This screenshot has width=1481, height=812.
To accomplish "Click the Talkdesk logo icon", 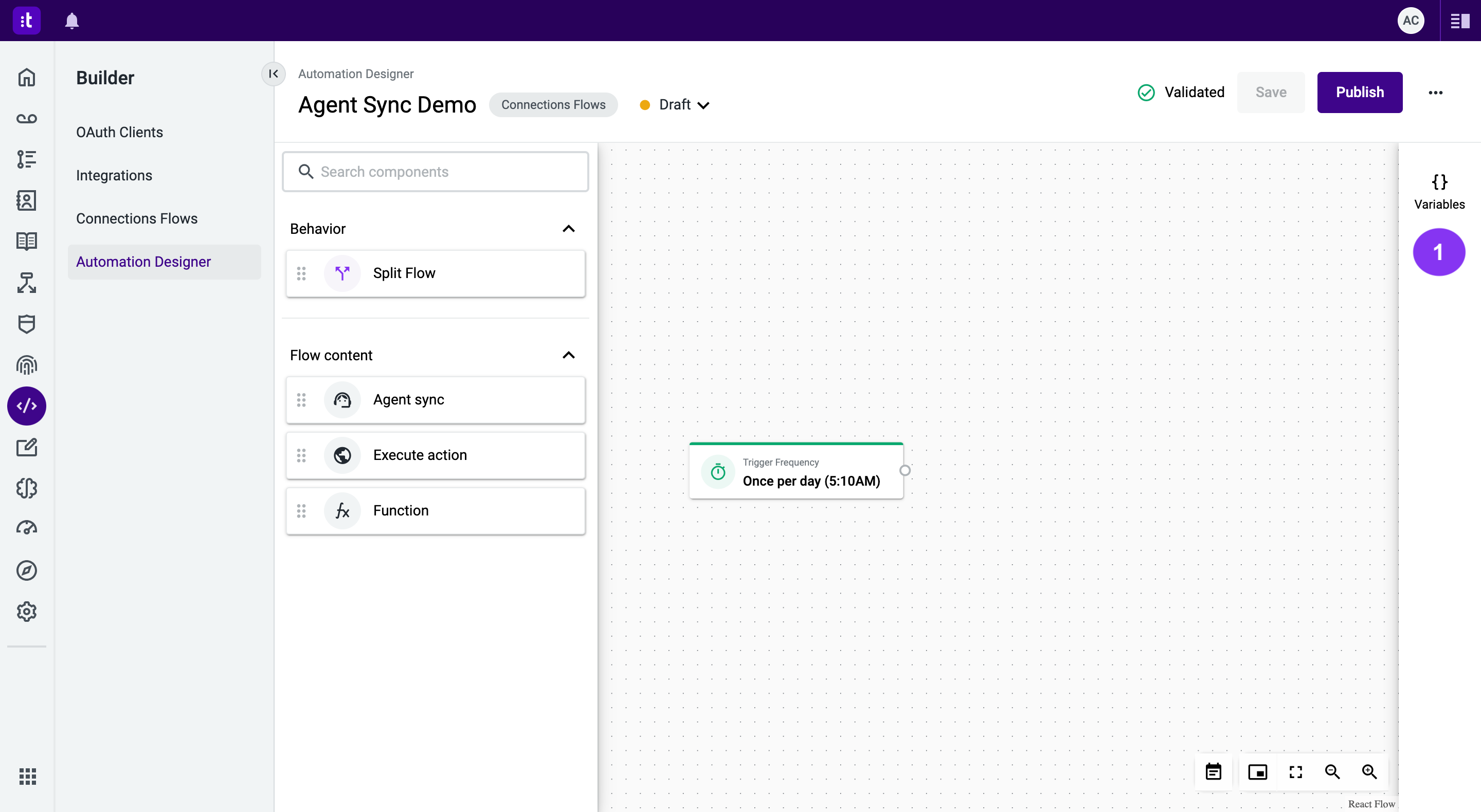I will click(x=26, y=21).
